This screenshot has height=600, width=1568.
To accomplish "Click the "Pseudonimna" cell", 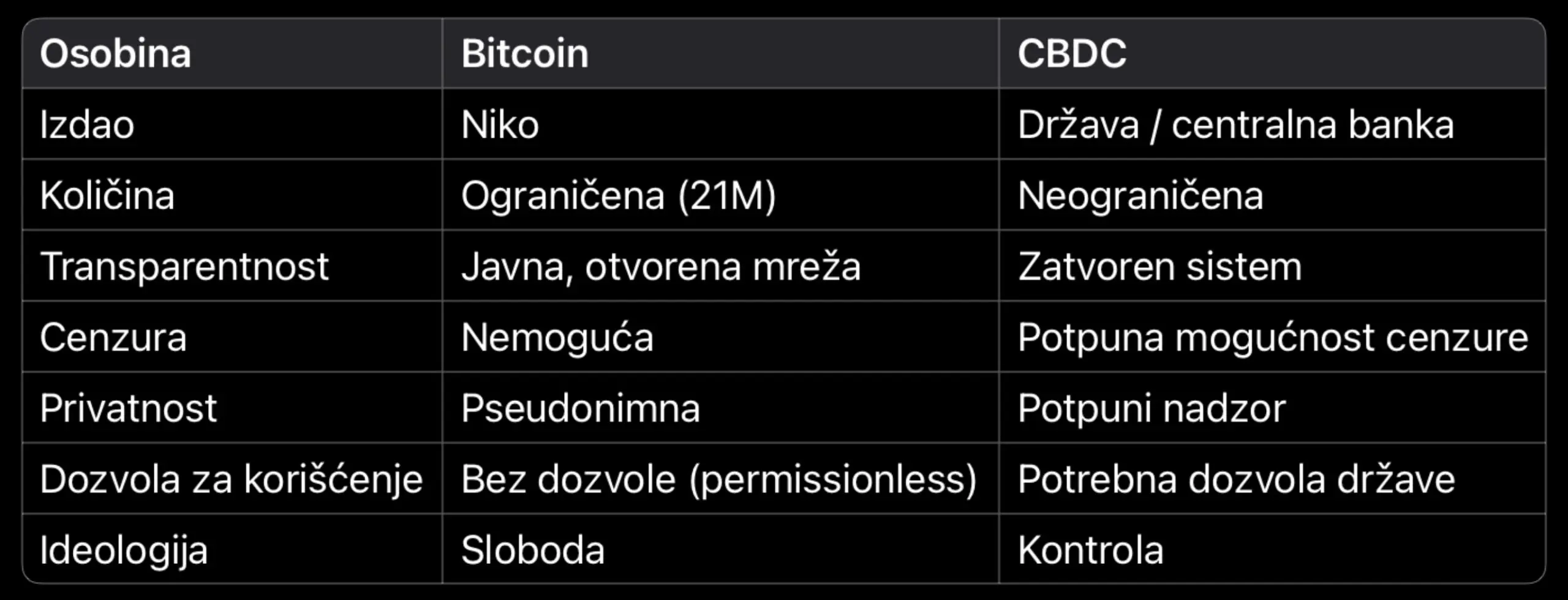I will [580, 408].
